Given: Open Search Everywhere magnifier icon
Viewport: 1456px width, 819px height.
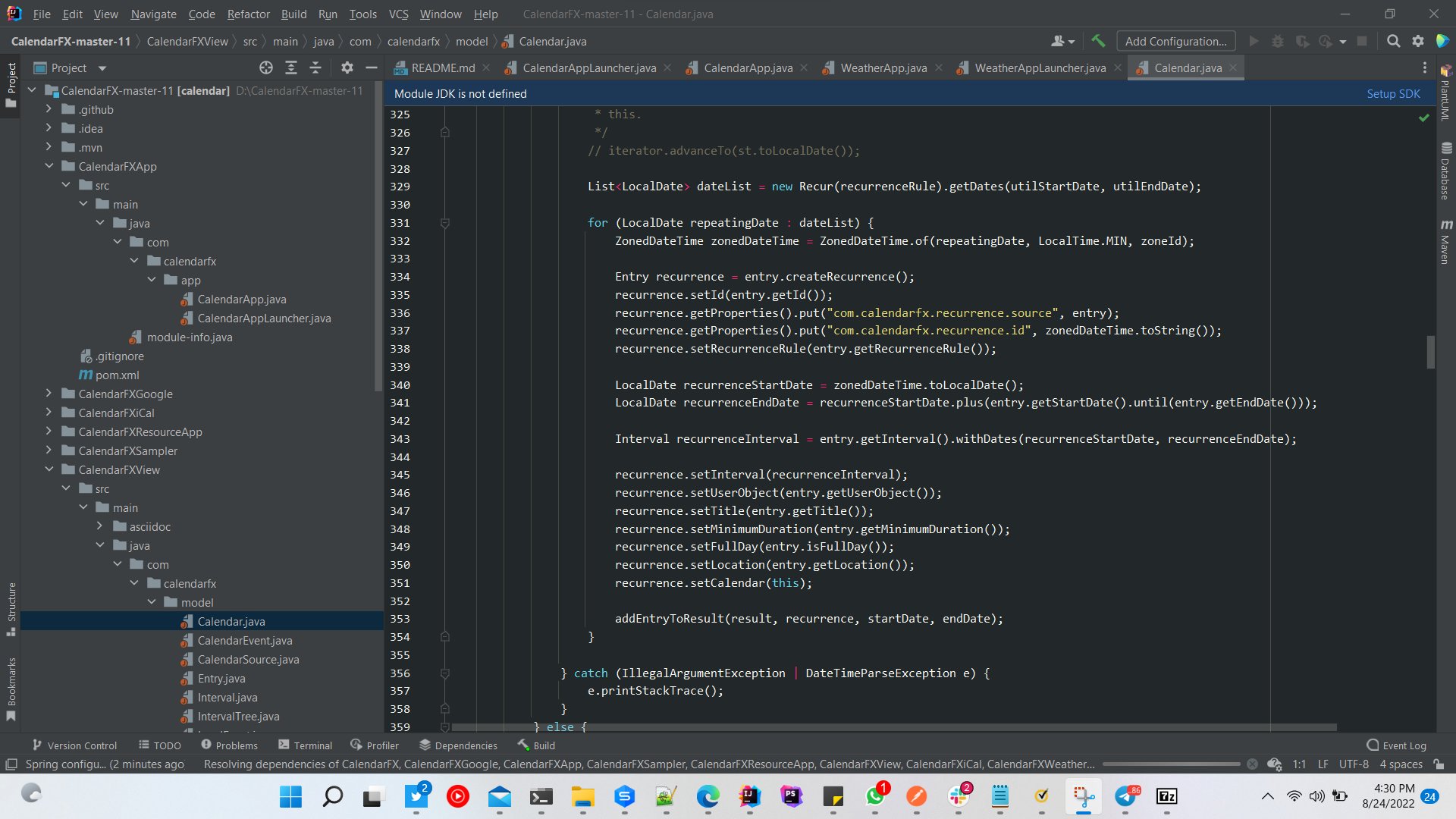Looking at the screenshot, I should point(1393,41).
